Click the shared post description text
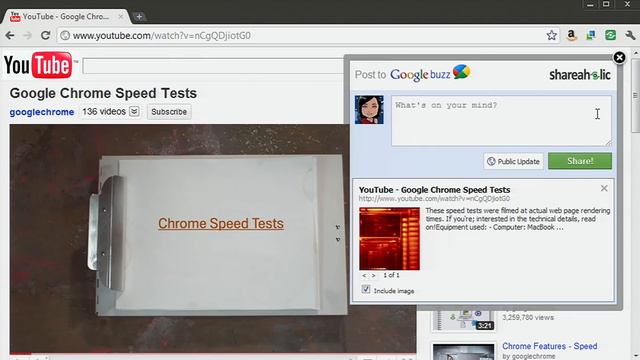 (x=518, y=219)
